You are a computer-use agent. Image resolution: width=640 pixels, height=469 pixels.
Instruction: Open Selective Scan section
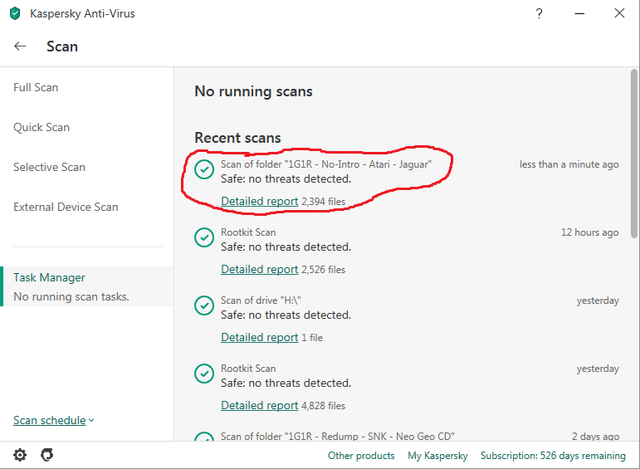[49, 167]
